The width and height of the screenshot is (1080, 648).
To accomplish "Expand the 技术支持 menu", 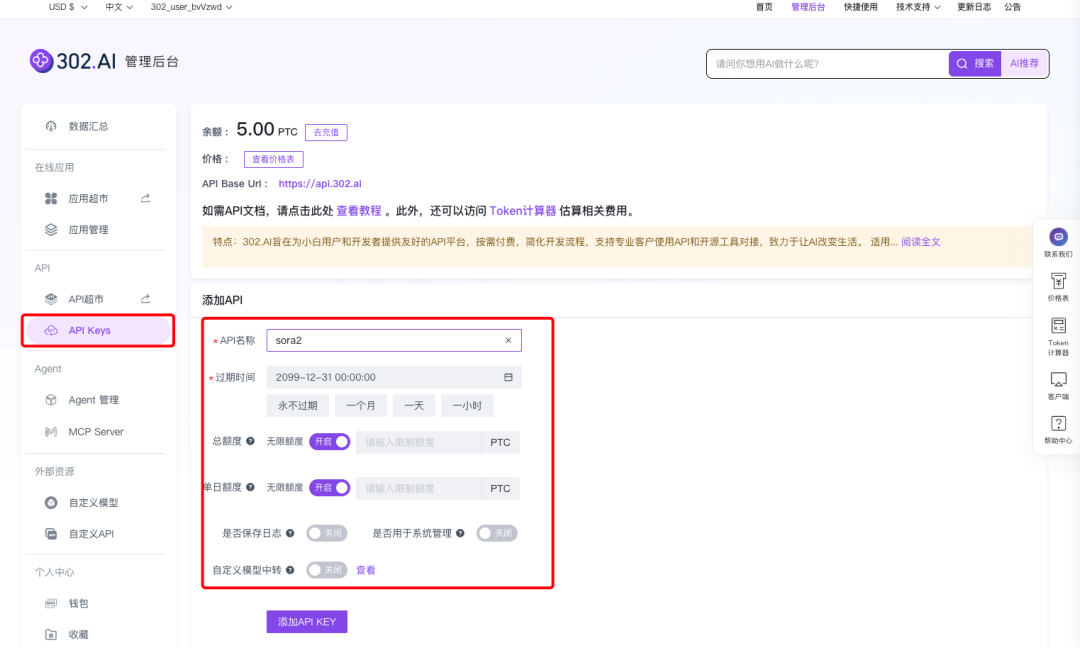I will [918, 7].
